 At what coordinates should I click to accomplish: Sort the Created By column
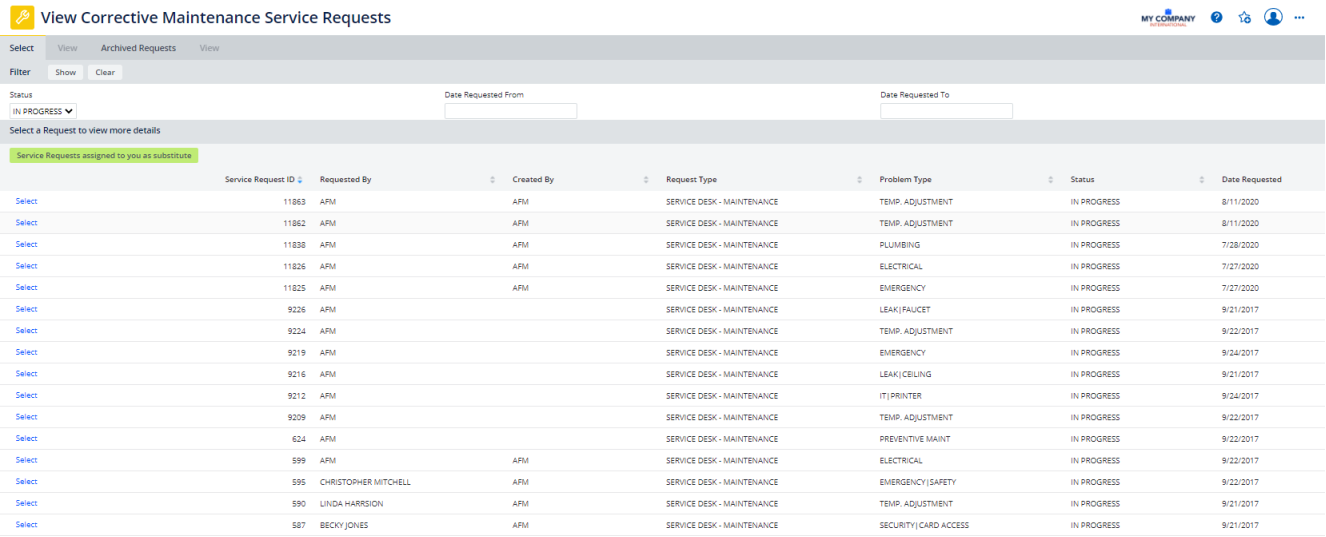coord(646,180)
